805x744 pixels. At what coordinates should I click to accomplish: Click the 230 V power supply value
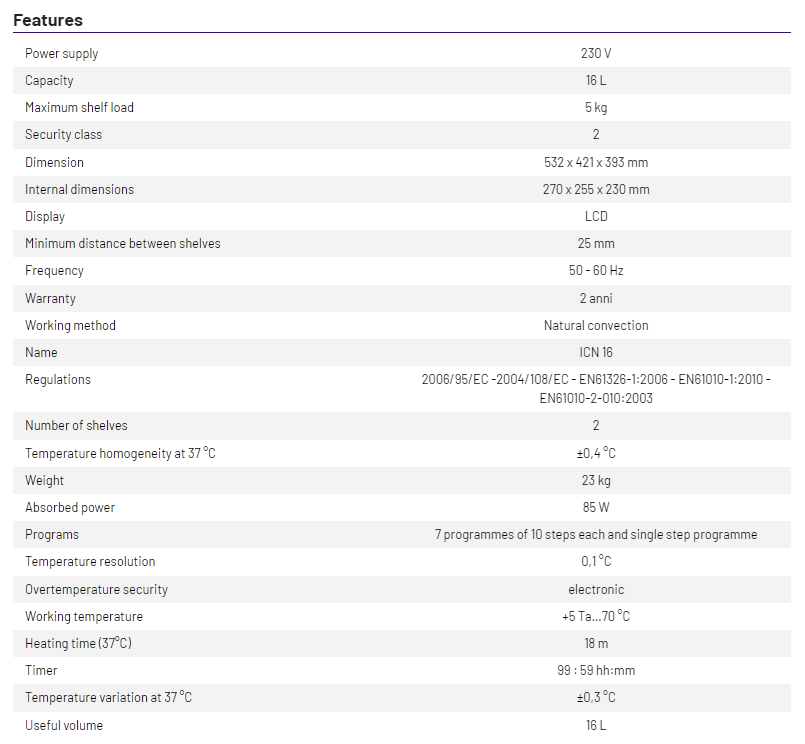[x=595, y=53]
